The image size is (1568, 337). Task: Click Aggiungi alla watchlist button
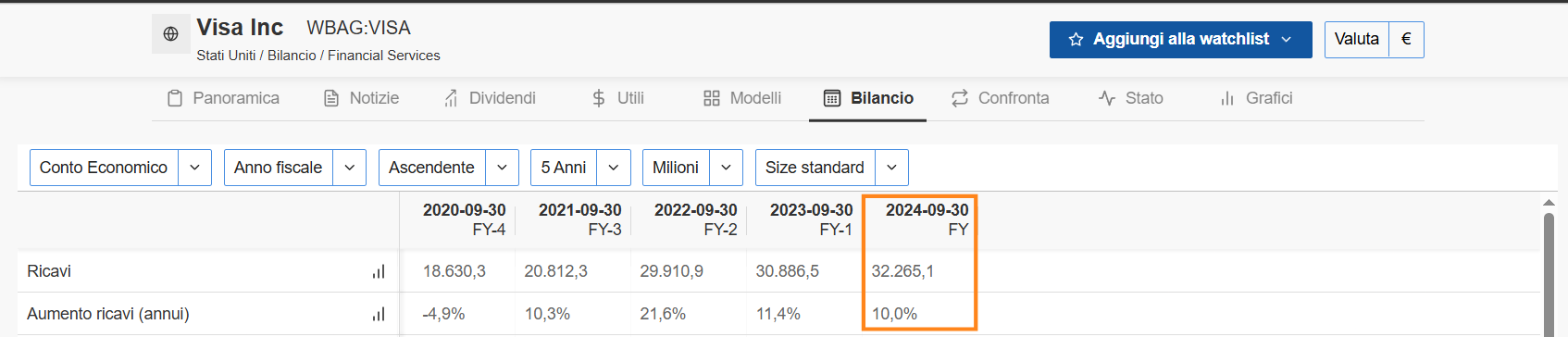(x=1181, y=40)
